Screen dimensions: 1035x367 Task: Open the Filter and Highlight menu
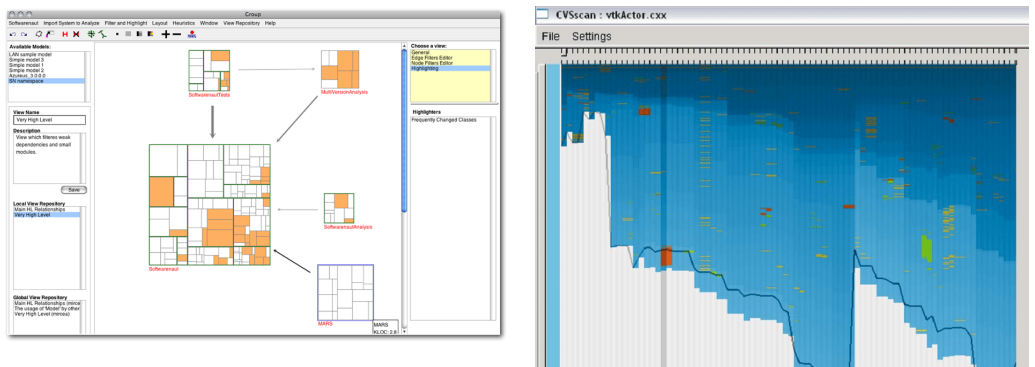(126, 23)
